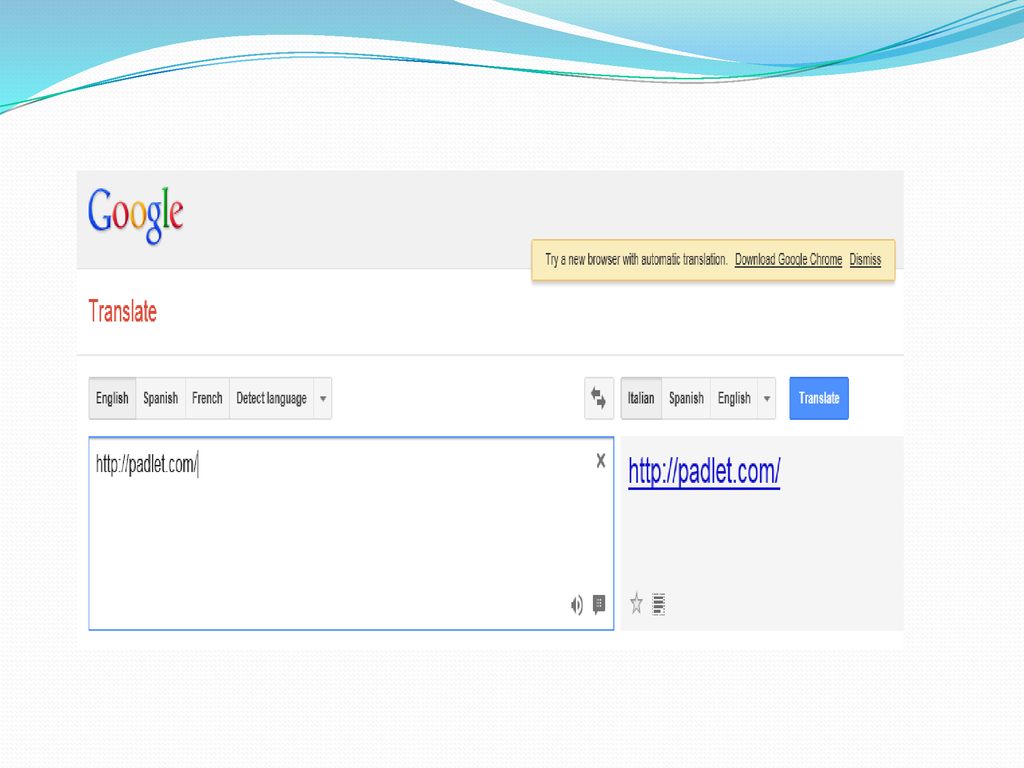This screenshot has width=1024, height=768.
Task: Select English as source language
Action: 112,398
